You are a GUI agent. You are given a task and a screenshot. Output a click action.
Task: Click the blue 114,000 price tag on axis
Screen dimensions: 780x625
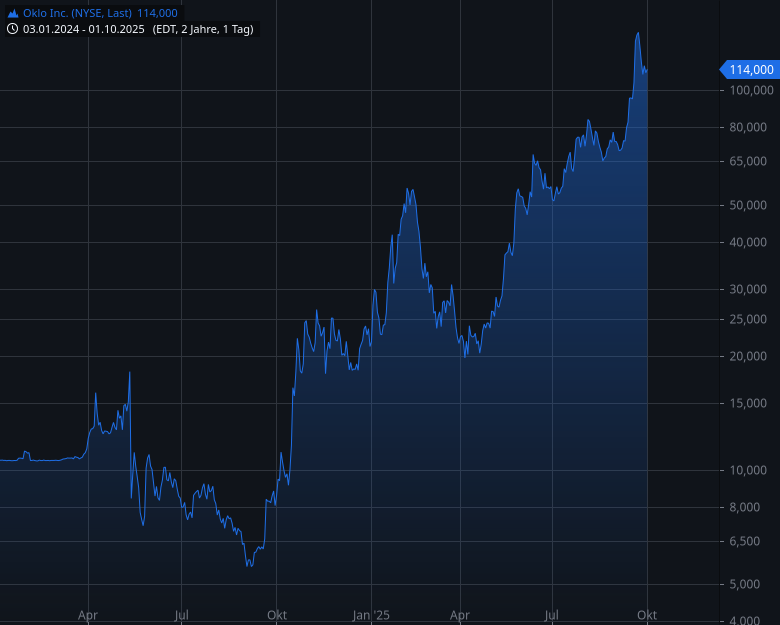click(750, 69)
